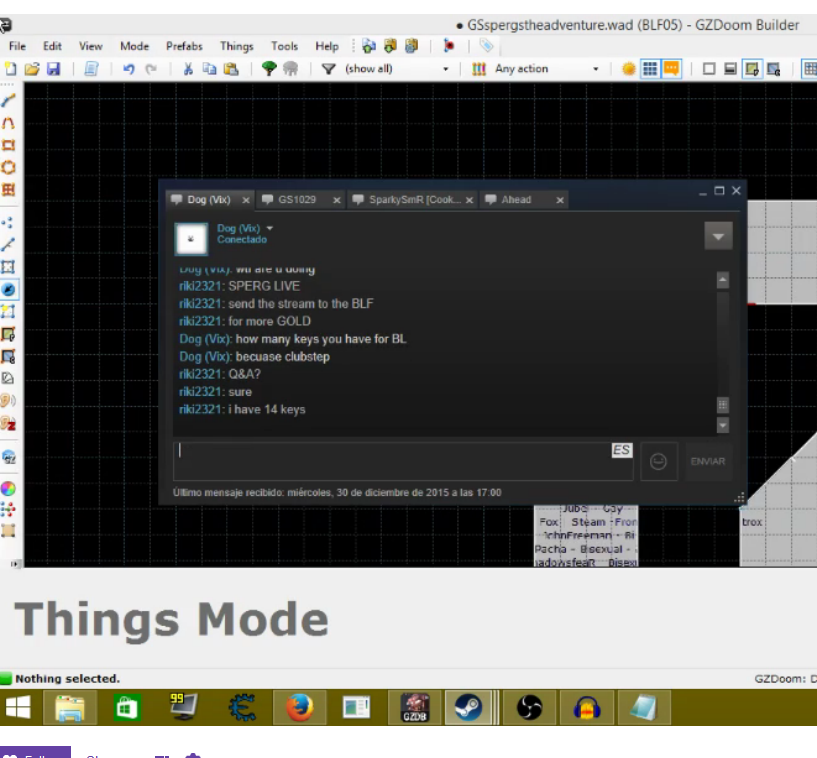Open the emoticon picker in the chat
This screenshot has height=758, width=817.
click(658, 462)
